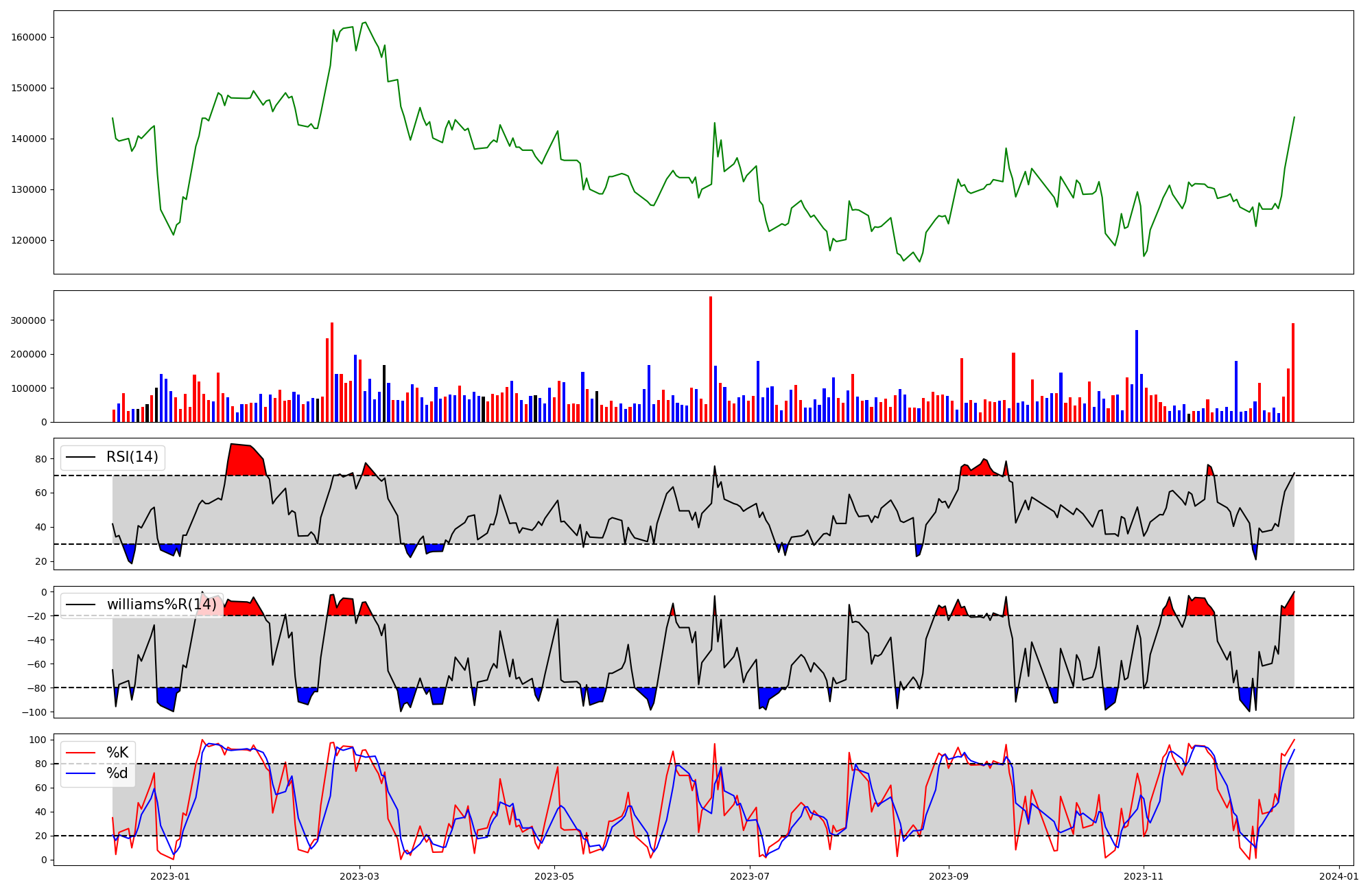Click the blue %d legend line sample
Screen dimensions: 1372x892
(x=80, y=773)
